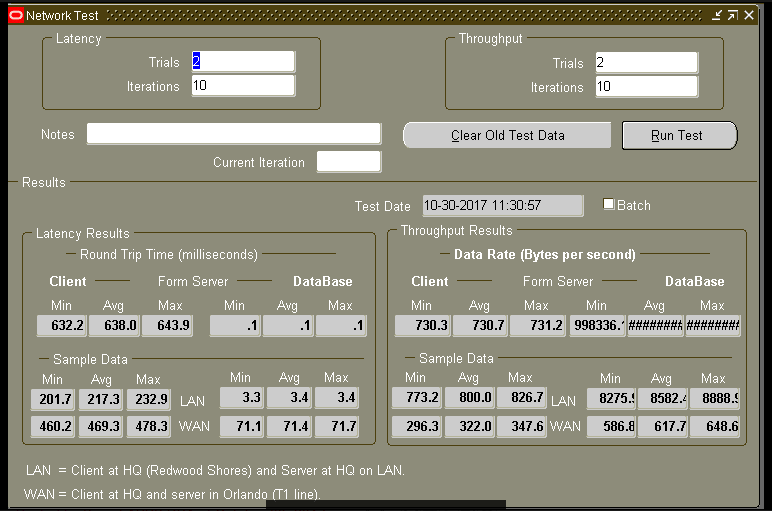Viewport: 772px width, 511px height.
Task: Select throughput Client Avg value 730.7
Action: [x=479, y=326]
